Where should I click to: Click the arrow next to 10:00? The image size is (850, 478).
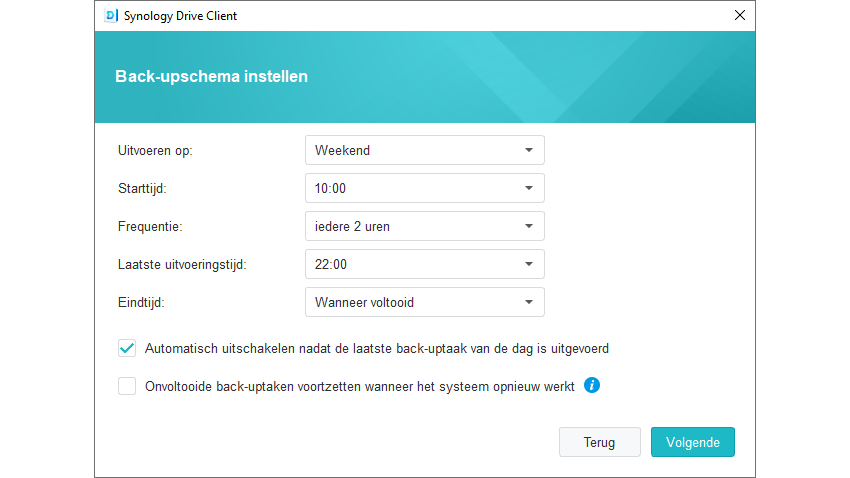tap(529, 188)
